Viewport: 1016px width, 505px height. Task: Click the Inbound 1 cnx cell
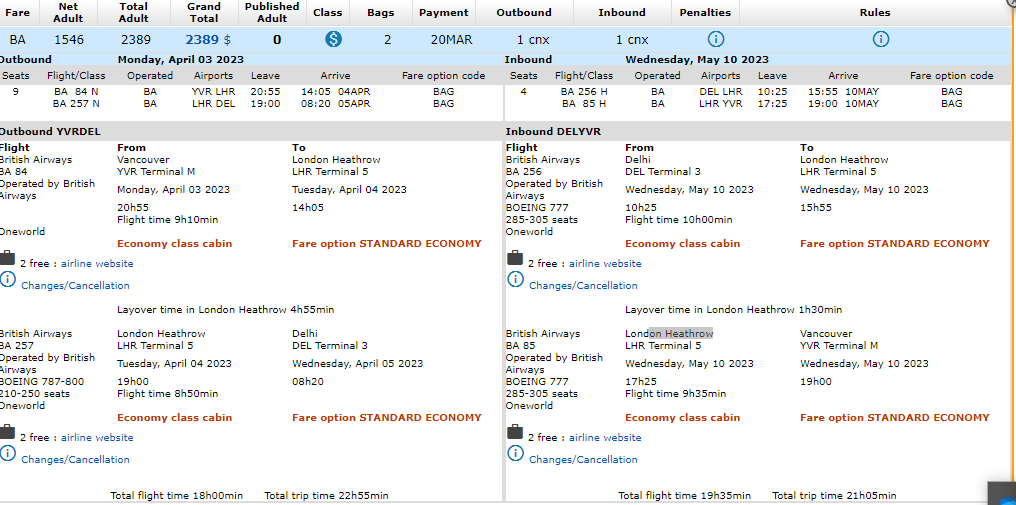click(632, 40)
